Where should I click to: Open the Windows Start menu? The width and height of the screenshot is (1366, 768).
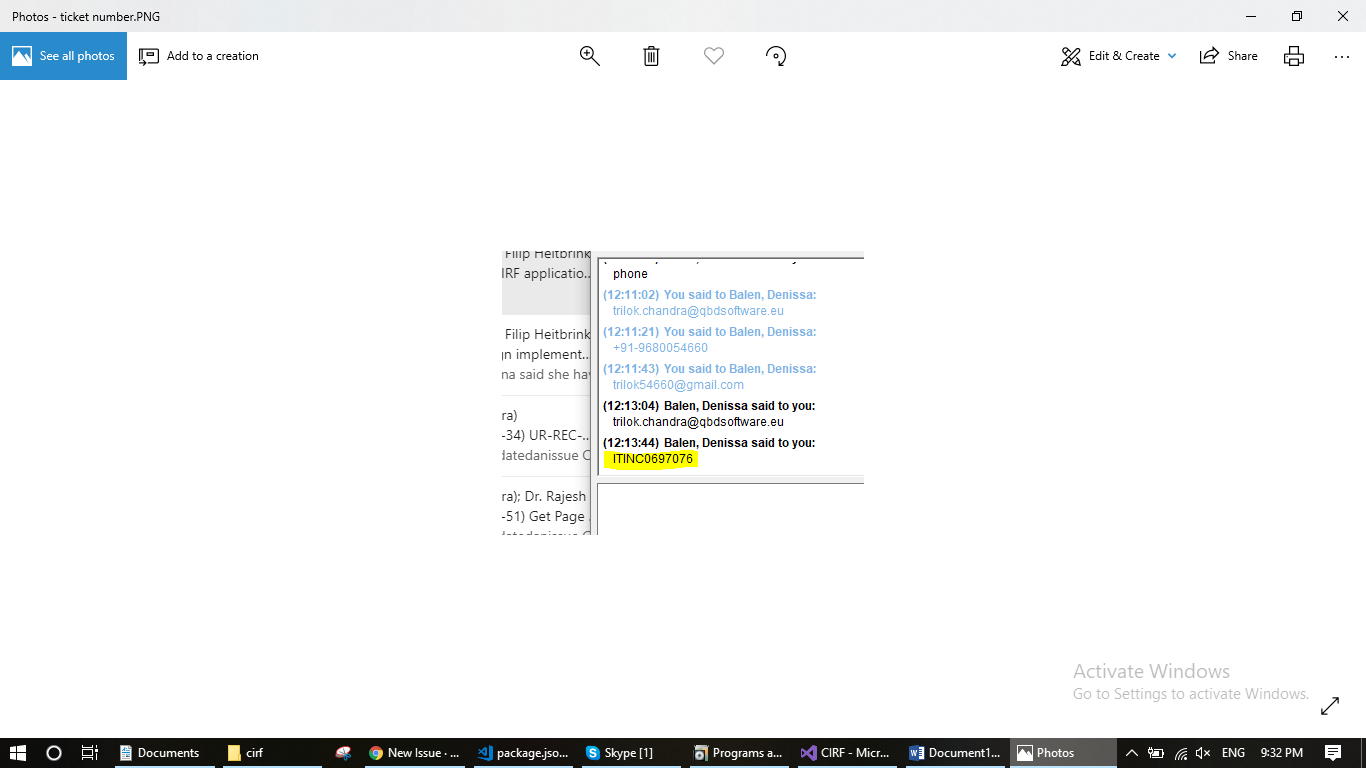(18, 752)
